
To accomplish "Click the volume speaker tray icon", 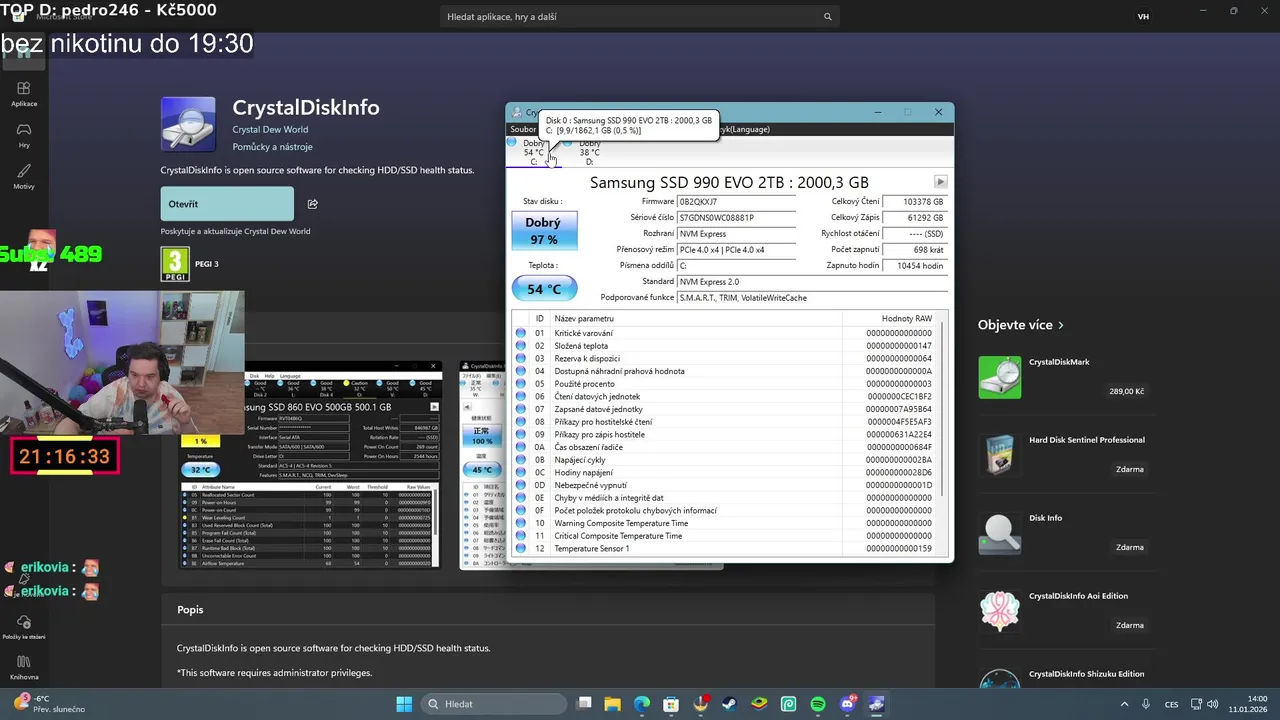I will click(1212, 704).
